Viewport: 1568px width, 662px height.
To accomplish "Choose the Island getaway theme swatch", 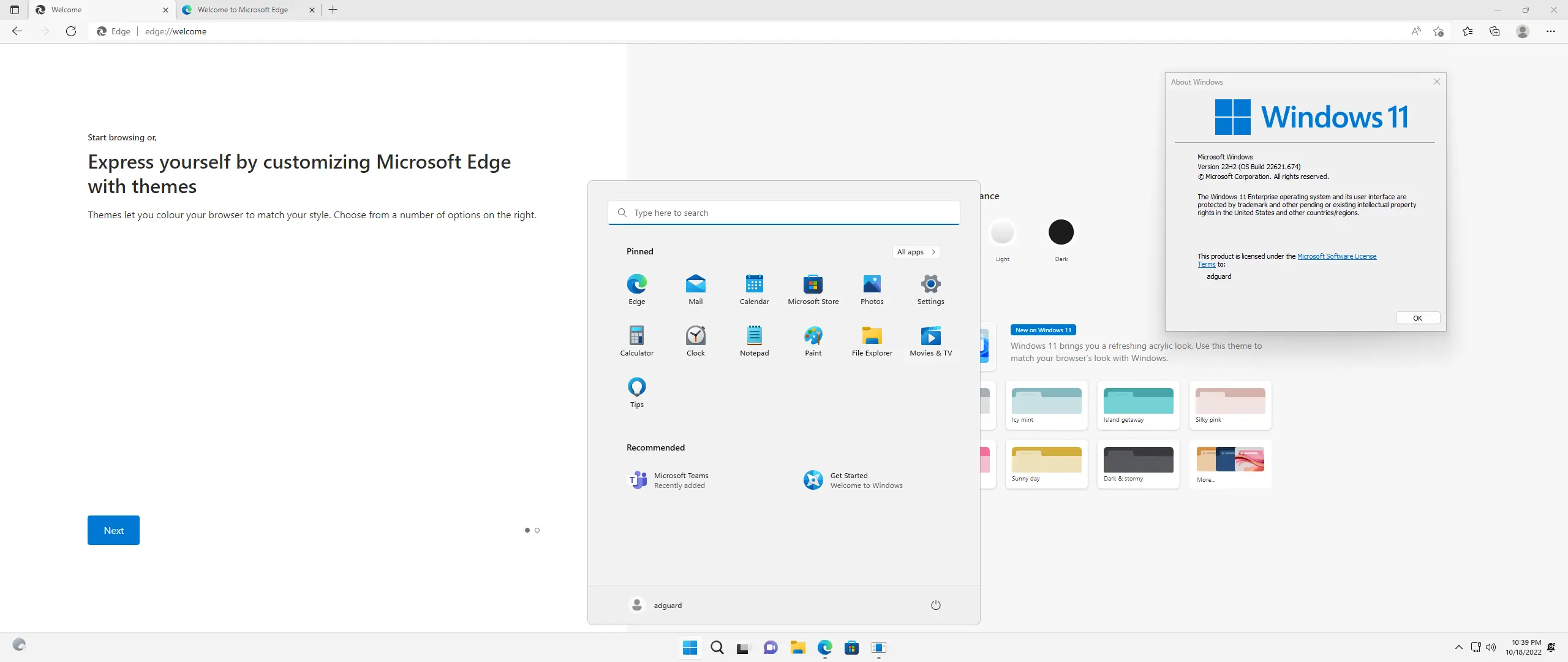I will click(1138, 401).
